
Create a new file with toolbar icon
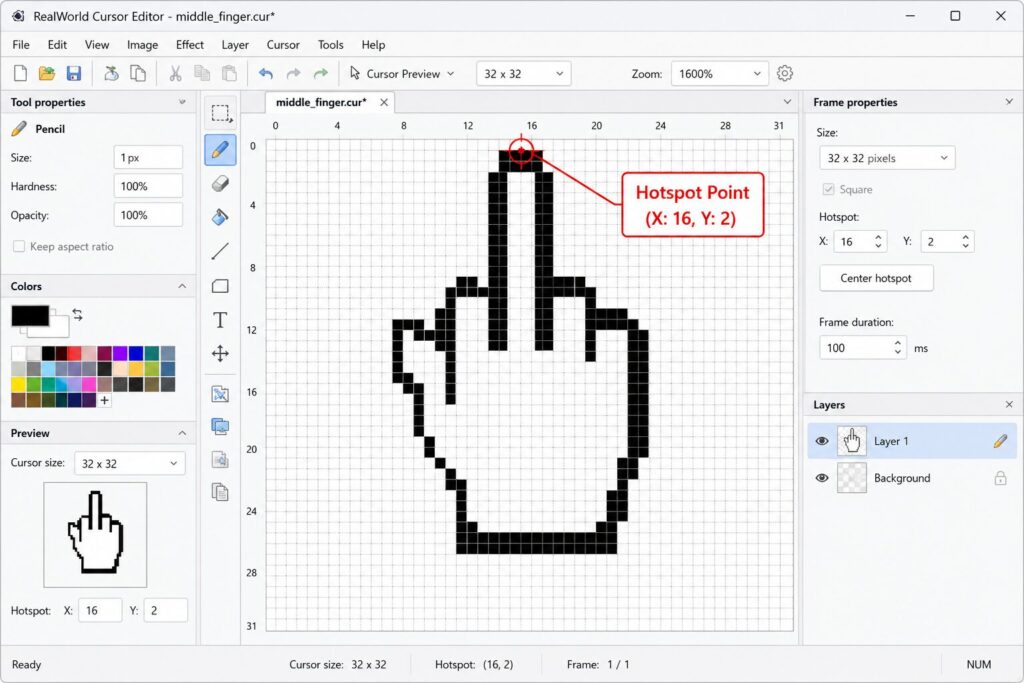coord(20,73)
